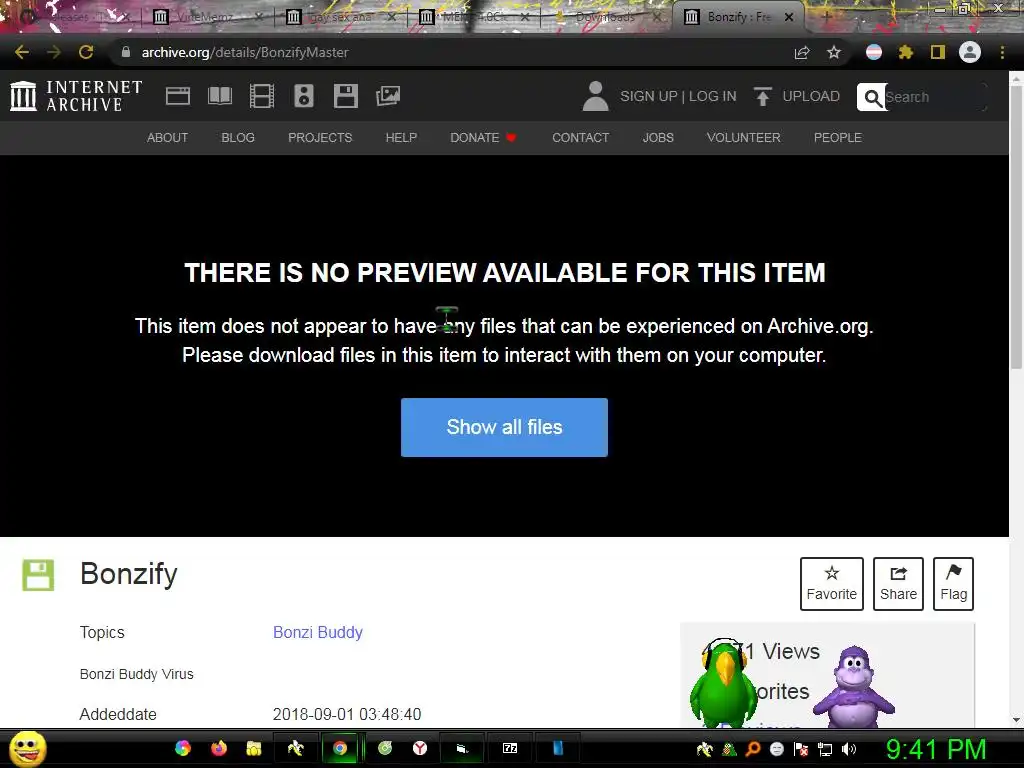1024x768 pixels.
Task: Open the Web (Wayback) media icon
Action: tap(178, 96)
